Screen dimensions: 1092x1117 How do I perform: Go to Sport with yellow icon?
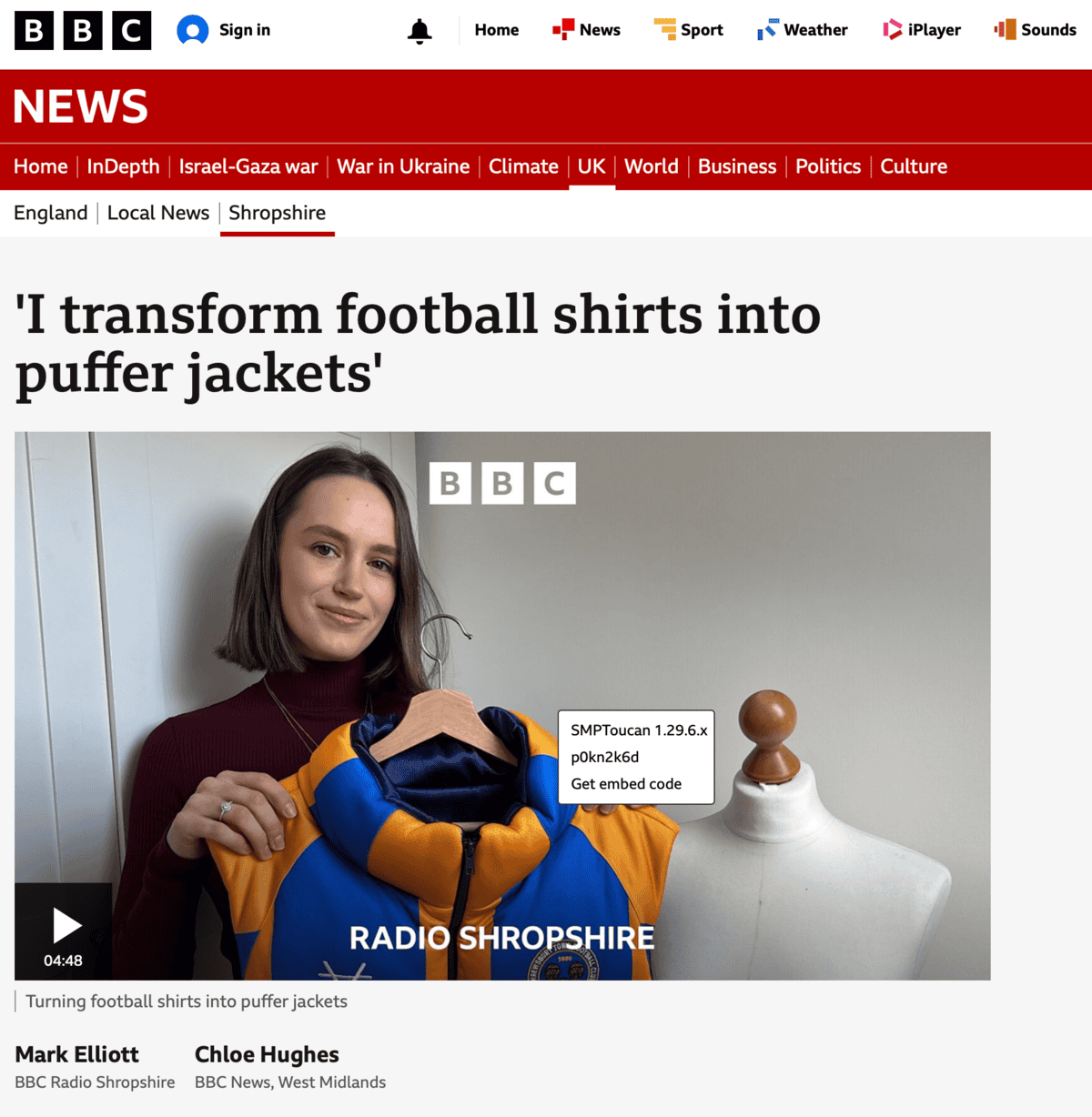[665, 30]
